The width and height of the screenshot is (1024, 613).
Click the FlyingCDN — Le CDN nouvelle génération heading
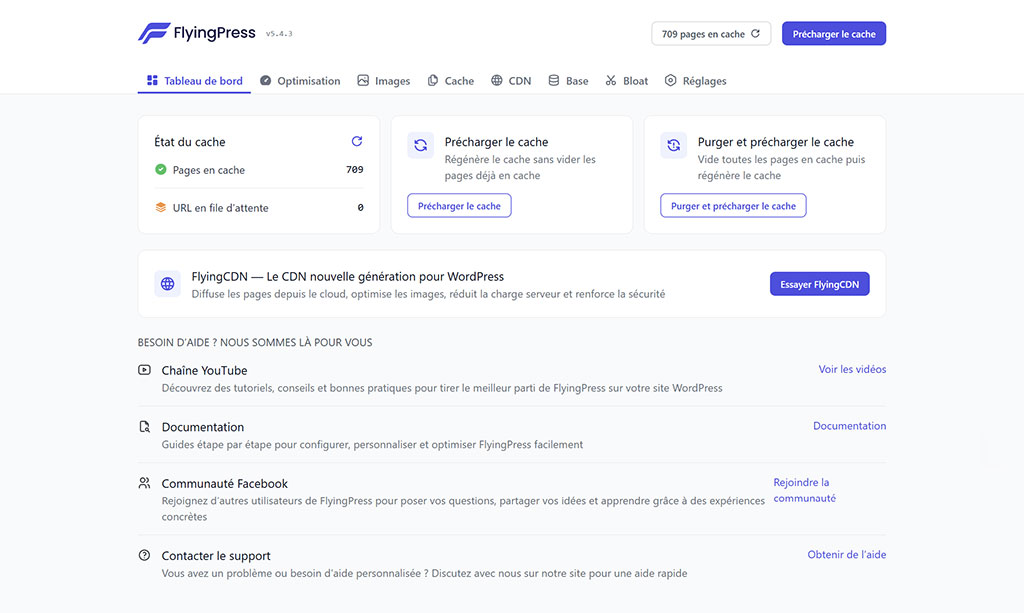(x=347, y=277)
